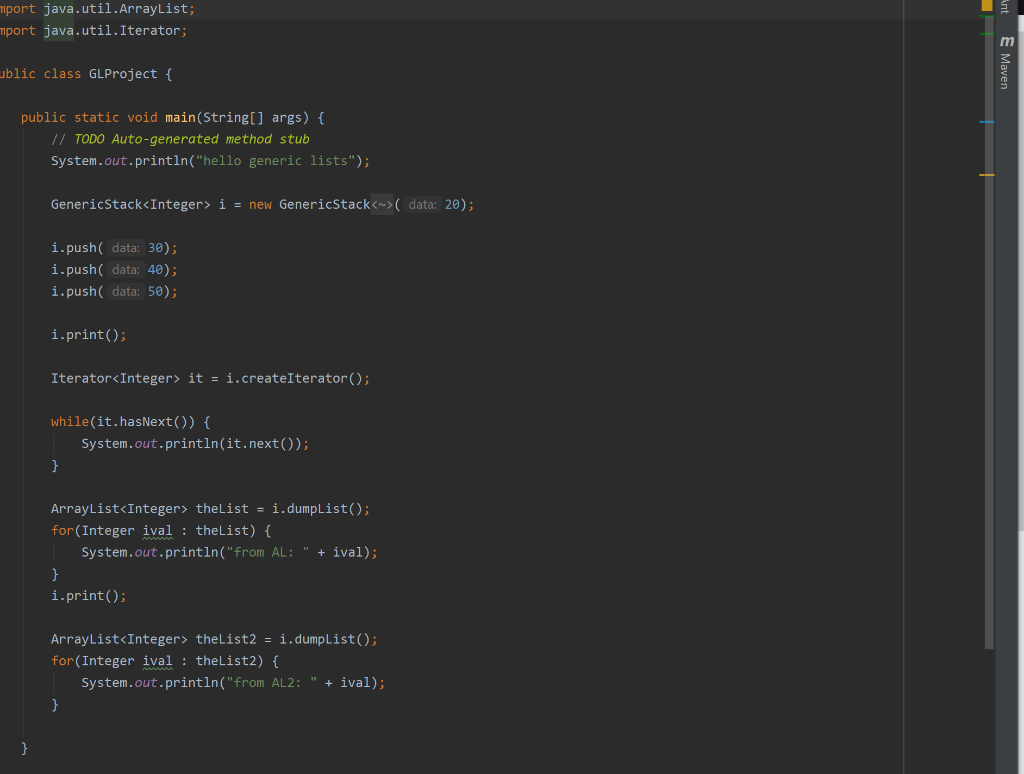Click the lower orange marker on the scrollbar
1024x774 pixels.
pyautogui.click(x=985, y=173)
